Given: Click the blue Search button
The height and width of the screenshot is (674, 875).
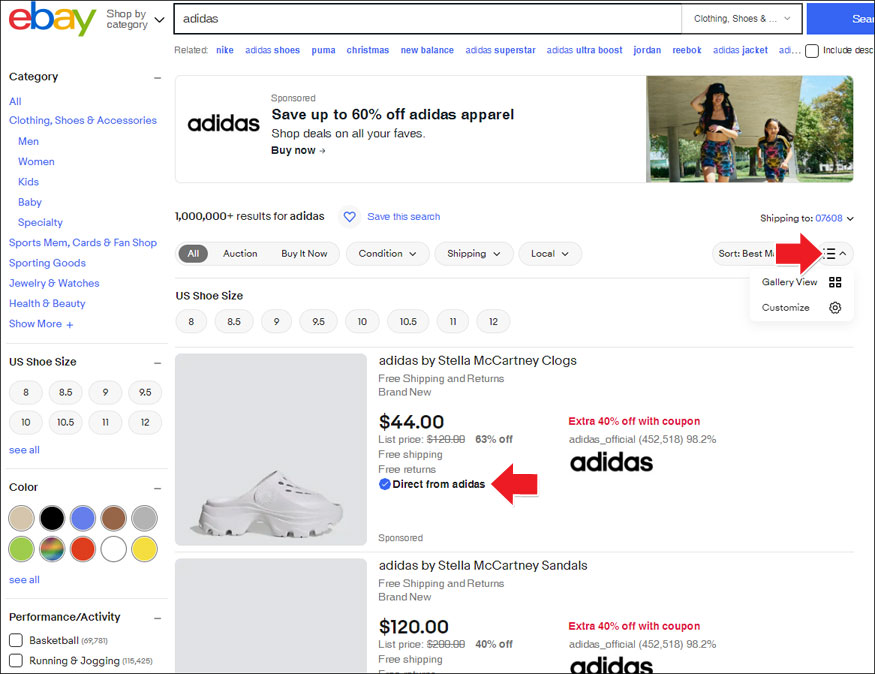Looking at the screenshot, I should [840, 18].
